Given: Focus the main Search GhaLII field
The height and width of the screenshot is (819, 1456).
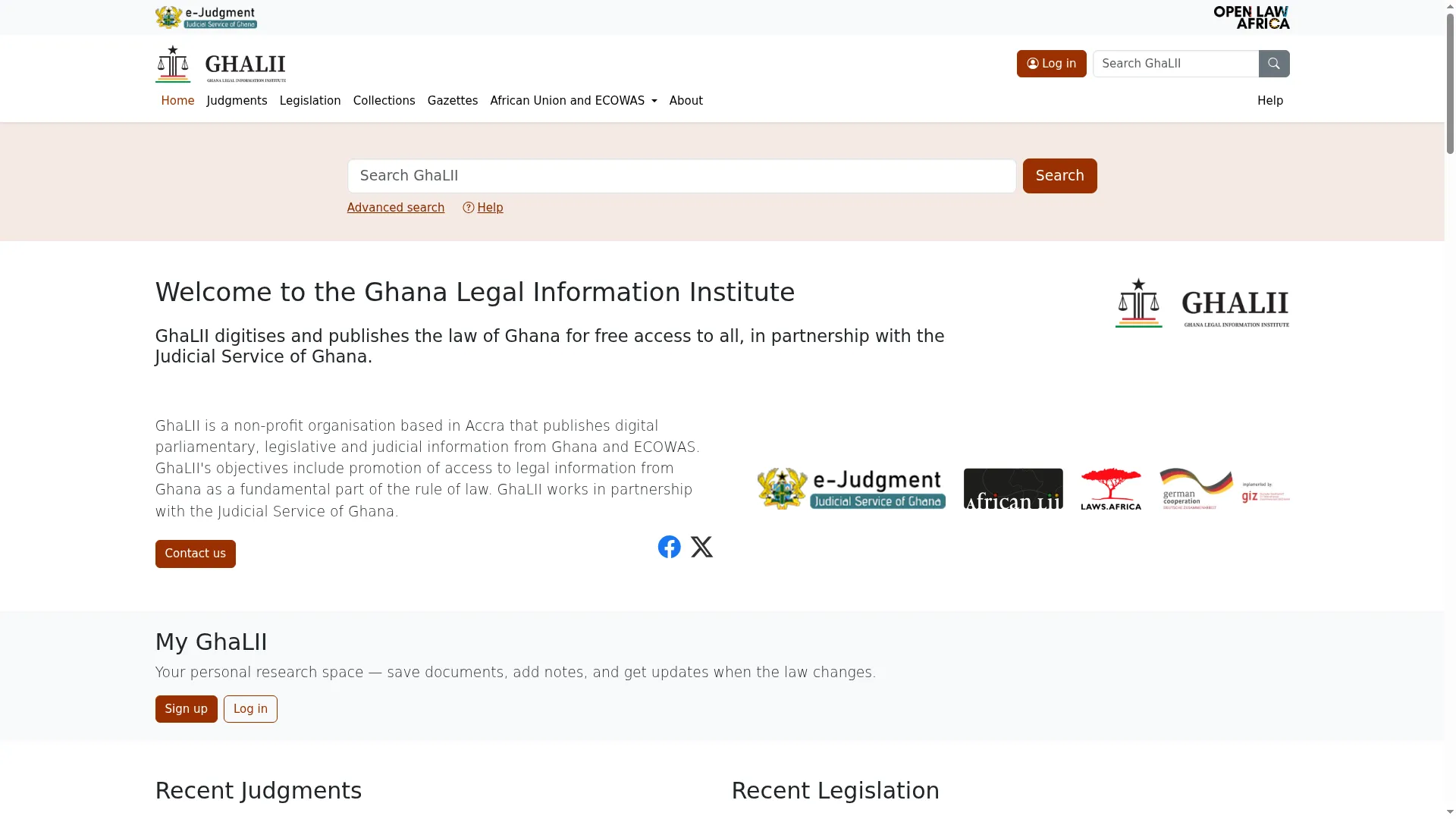Looking at the screenshot, I should [682, 176].
